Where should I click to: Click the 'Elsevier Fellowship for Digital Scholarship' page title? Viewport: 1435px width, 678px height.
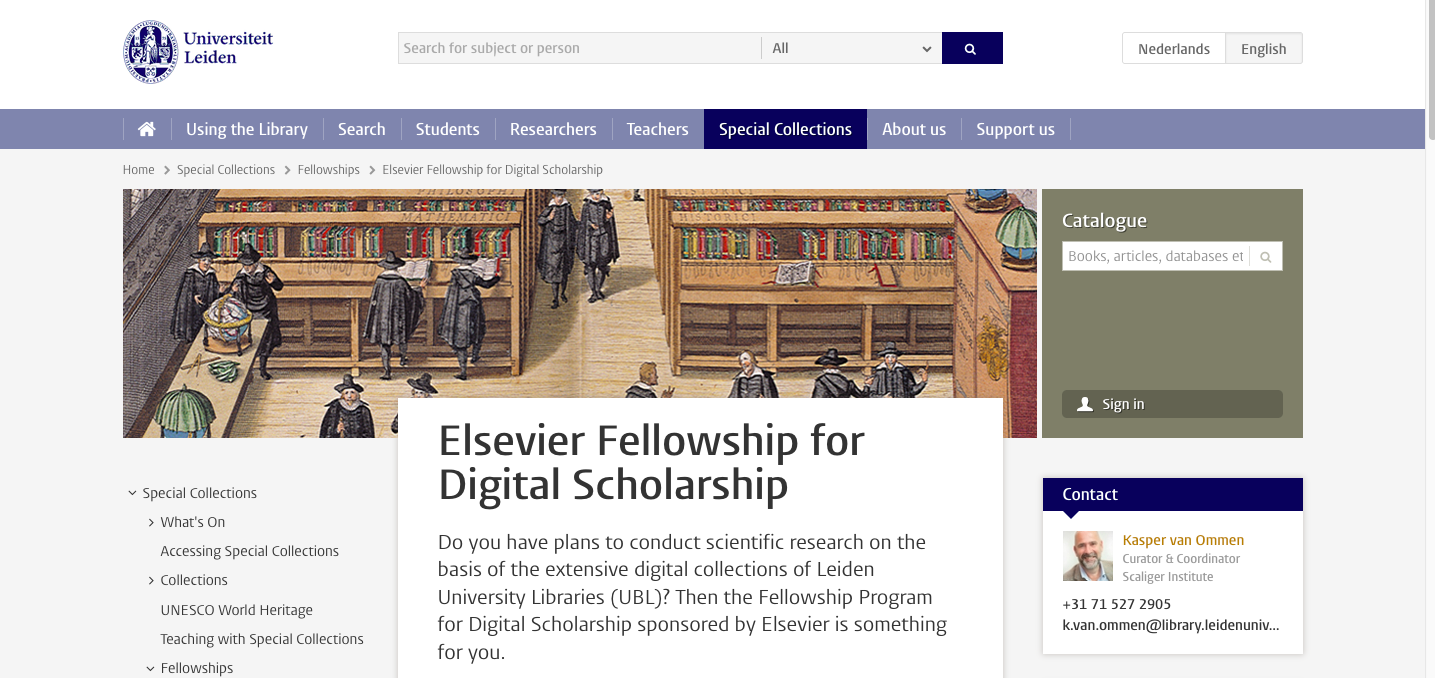(x=652, y=462)
